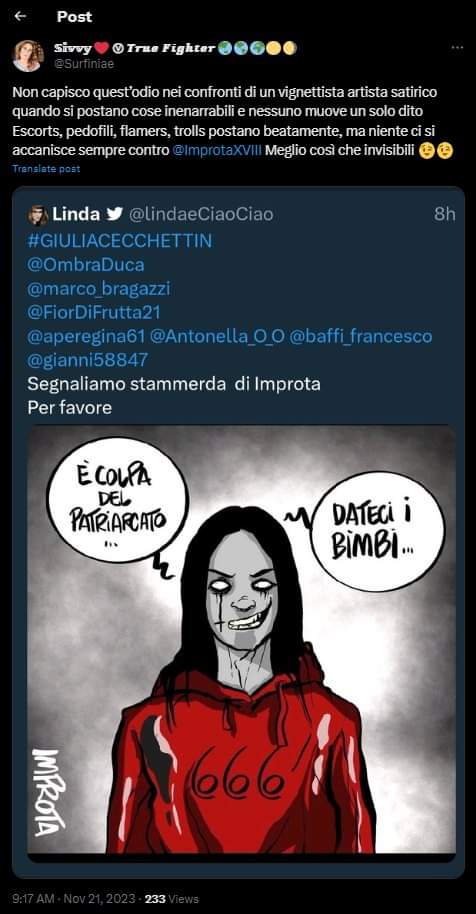This screenshot has width=476, height=914.
Task: Open the @FiorDiFrutta21 mention
Action: pos(94,313)
